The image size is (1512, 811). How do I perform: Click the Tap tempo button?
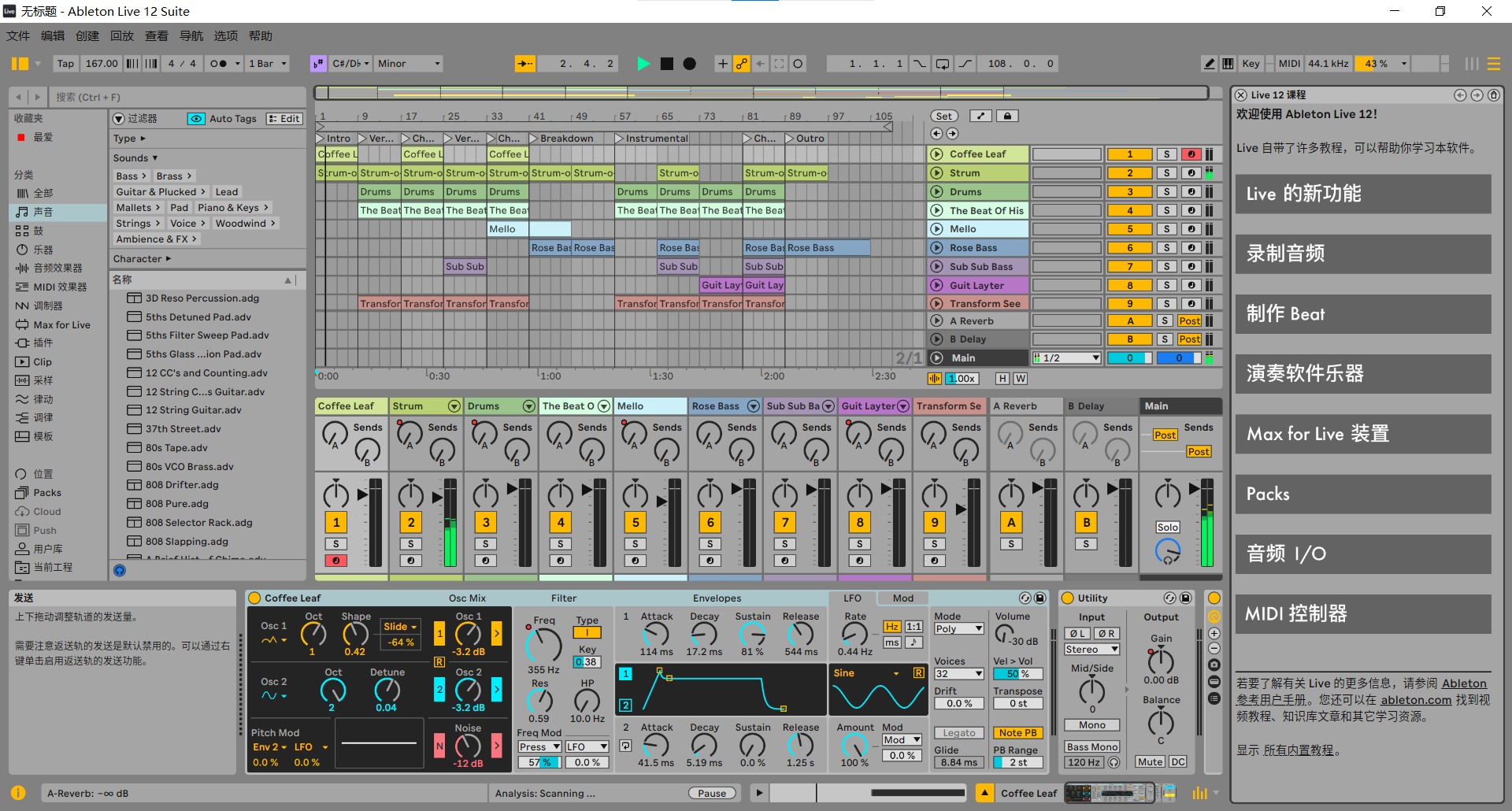click(x=65, y=64)
